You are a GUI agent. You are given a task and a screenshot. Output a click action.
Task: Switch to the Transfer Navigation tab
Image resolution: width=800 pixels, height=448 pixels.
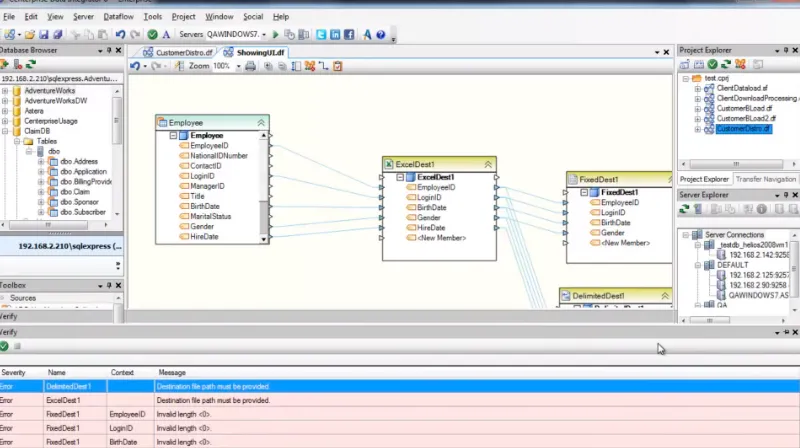coord(765,179)
